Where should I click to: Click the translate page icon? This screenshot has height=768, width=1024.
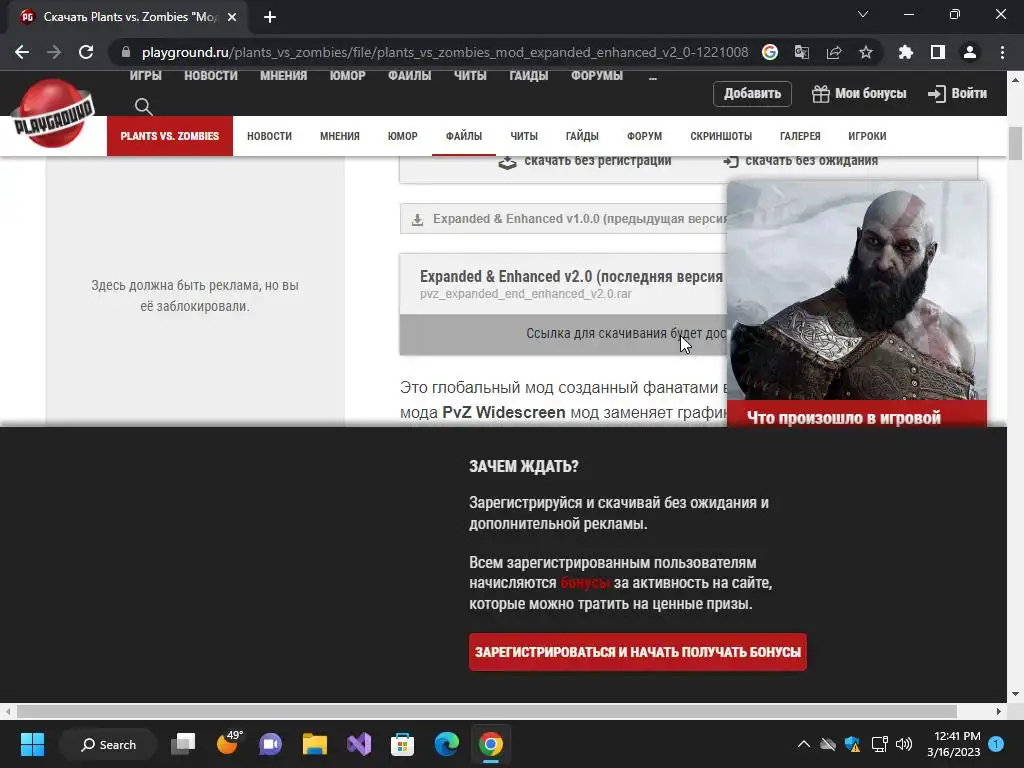coord(802,52)
